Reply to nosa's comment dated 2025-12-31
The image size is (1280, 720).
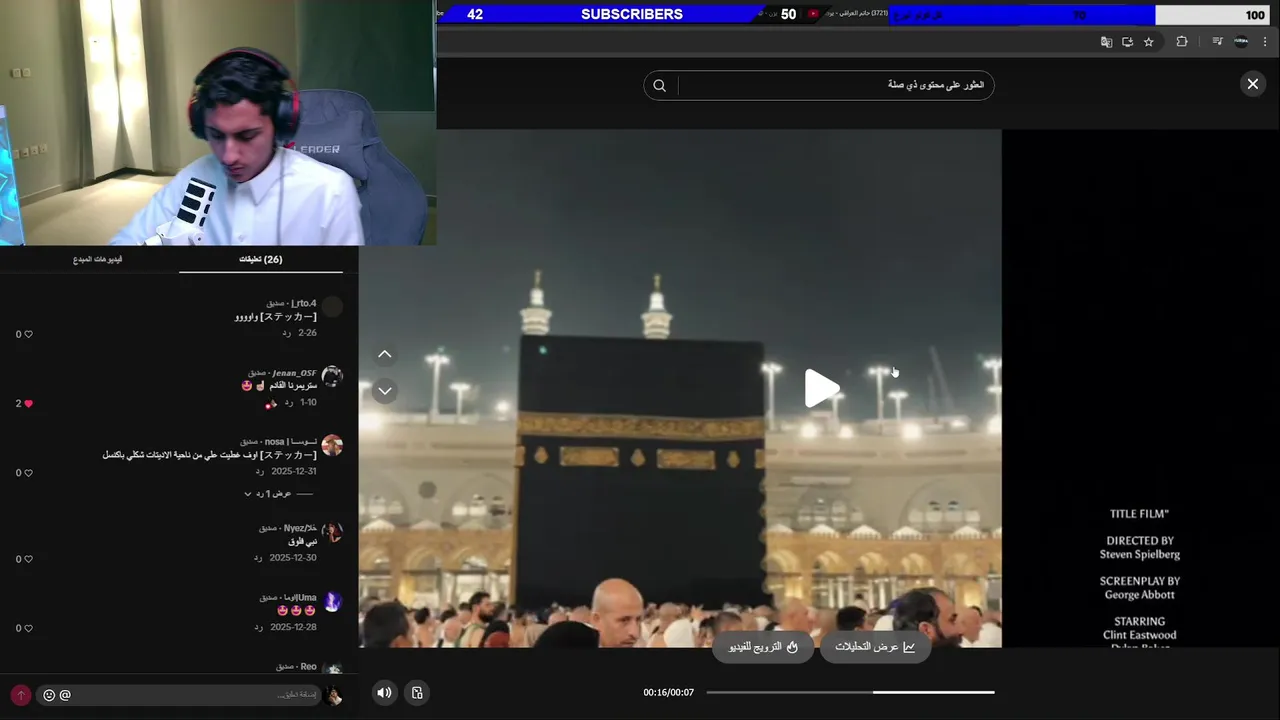(x=259, y=471)
